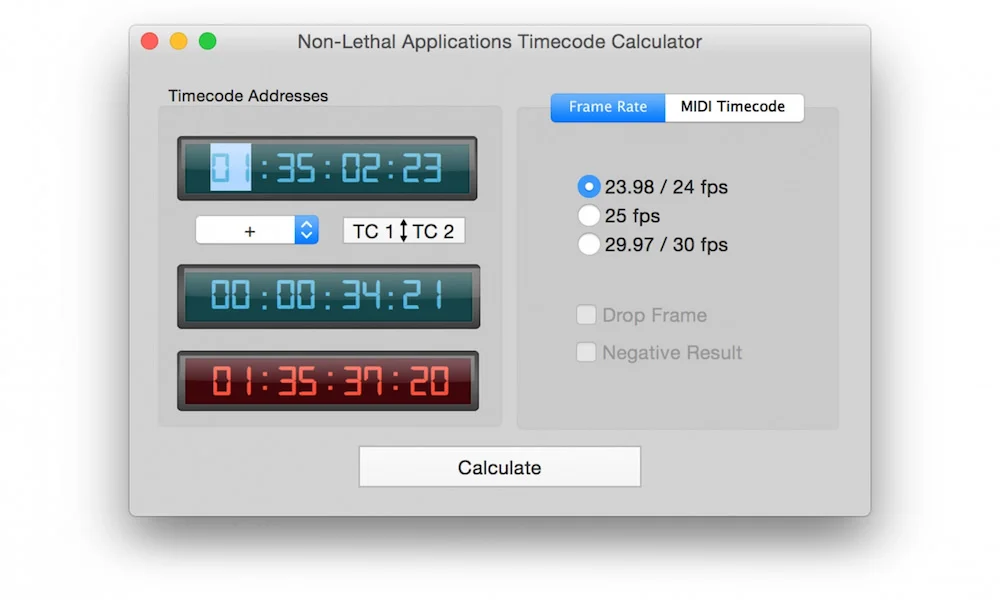
Task: Open the plus operator dropdown
Action: point(257,230)
